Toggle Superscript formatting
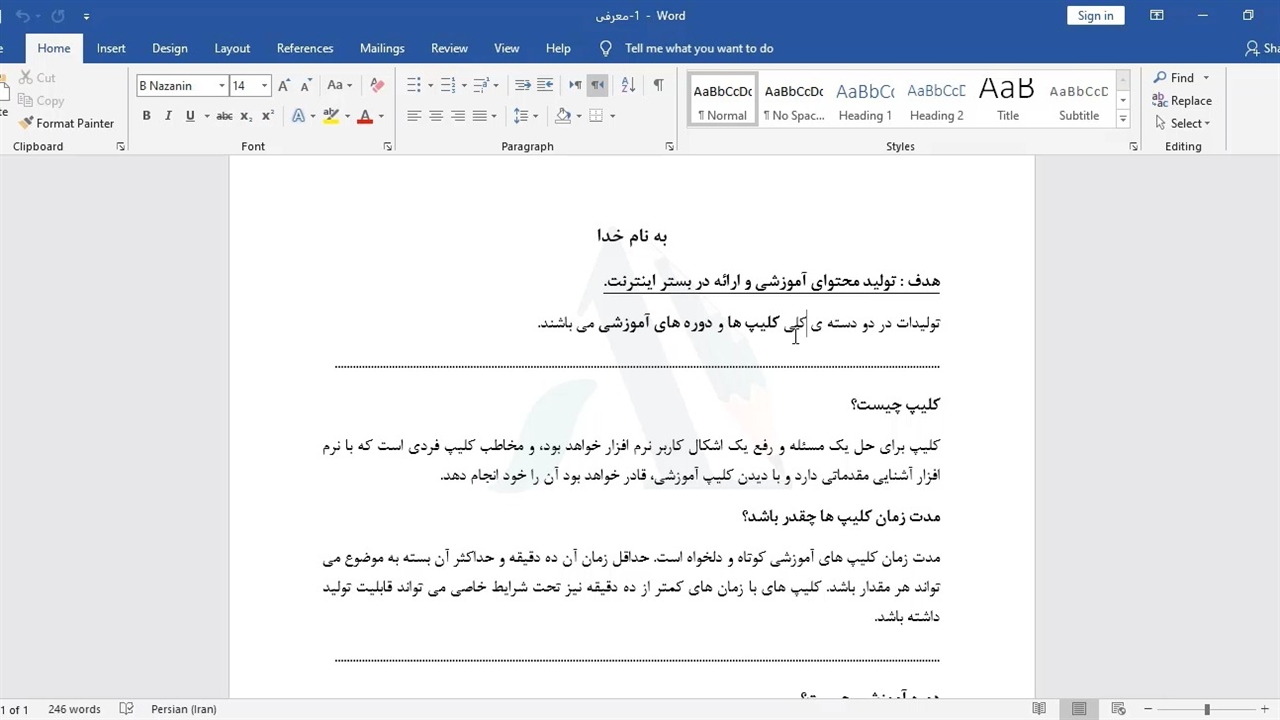Image resolution: width=1280 pixels, height=720 pixels. coord(268,116)
